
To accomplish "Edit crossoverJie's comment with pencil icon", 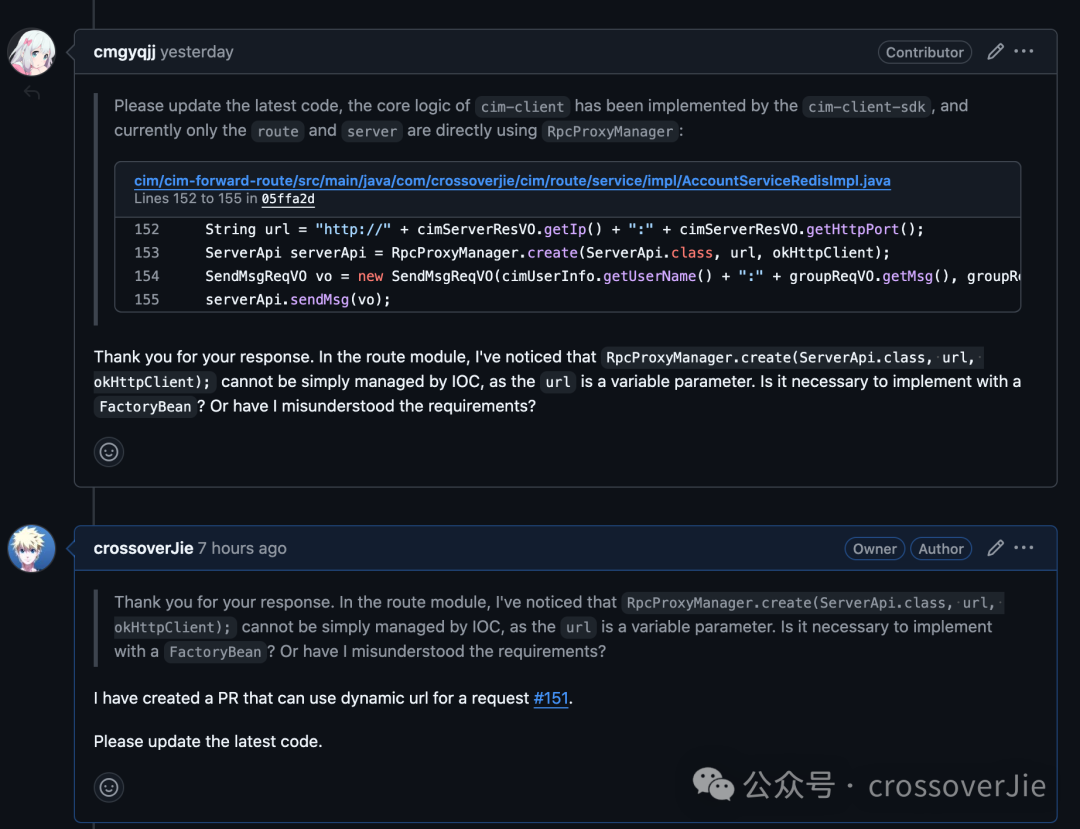I will tap(995, 548).
